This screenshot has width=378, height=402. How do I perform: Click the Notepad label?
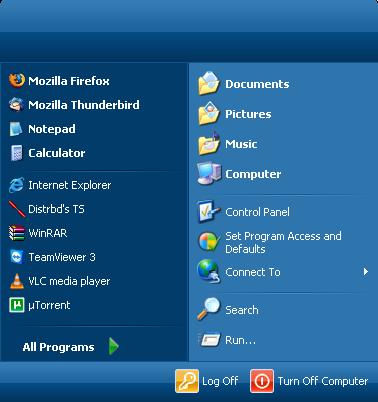point(52,129)
